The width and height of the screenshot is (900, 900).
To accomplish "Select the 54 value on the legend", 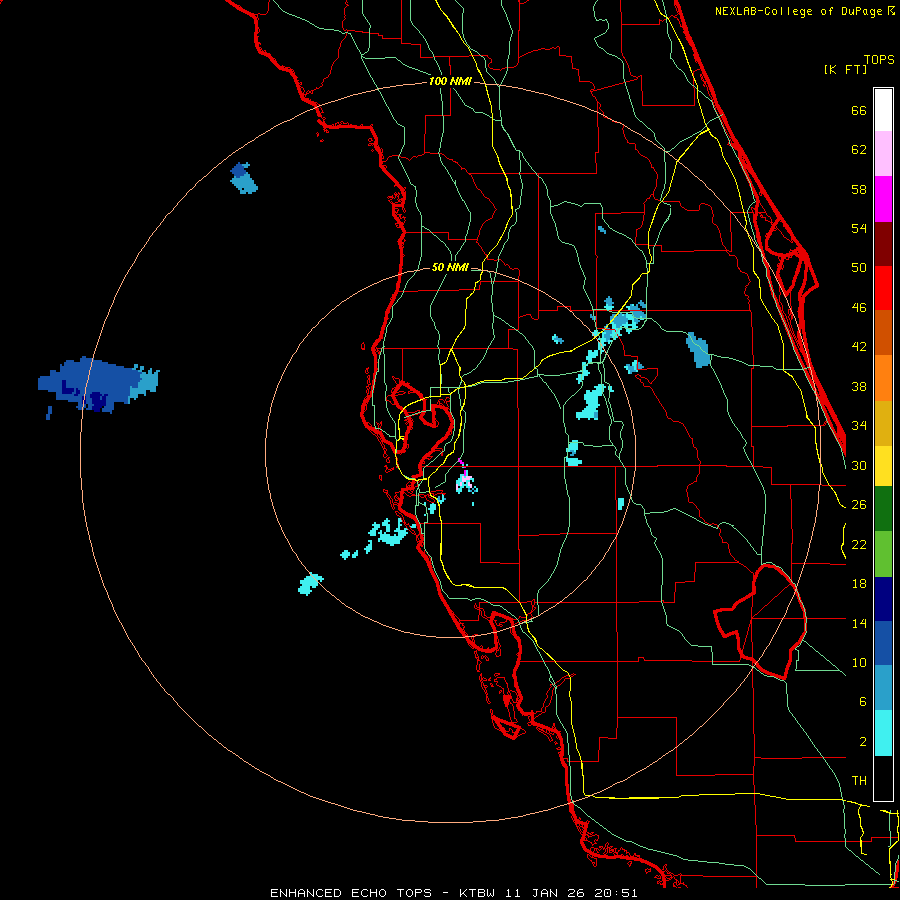I will click(859, 228).
